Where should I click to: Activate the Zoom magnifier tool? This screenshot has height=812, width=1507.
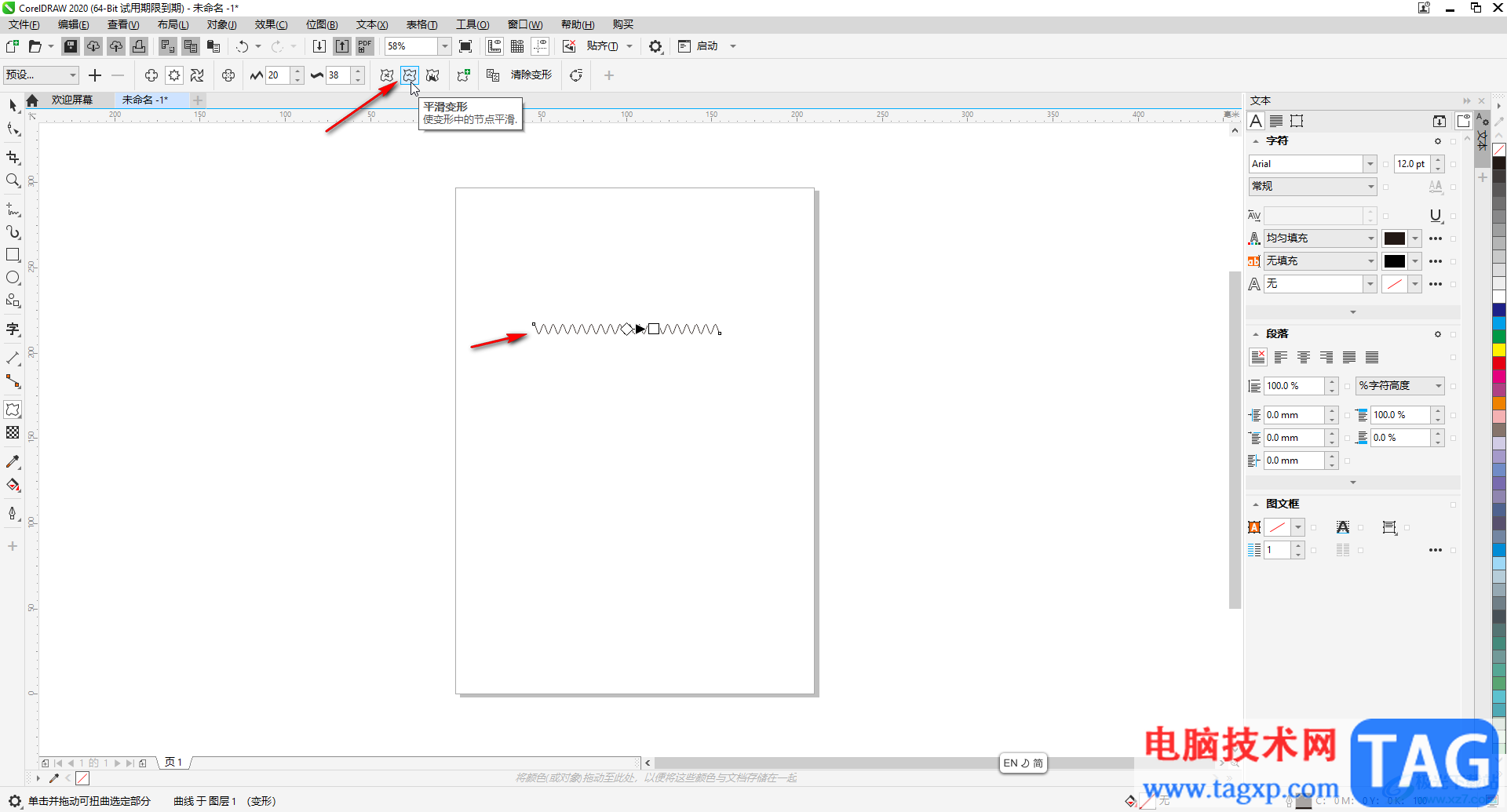13,180
